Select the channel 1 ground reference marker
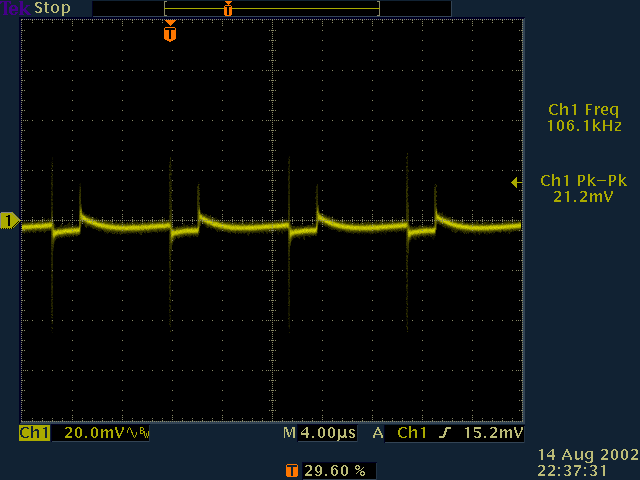640x480 pixels. click(9, 221)
